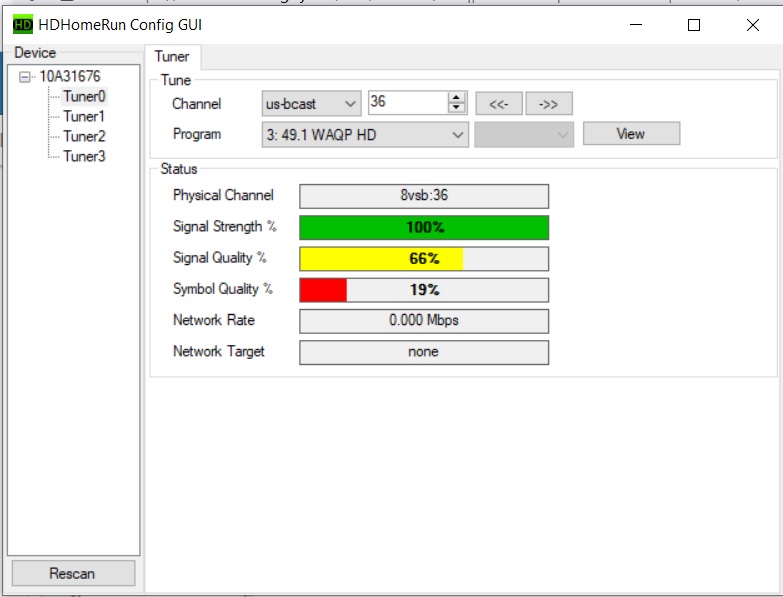The image size is (783, 597).
Task: Open the us-bcast channel map dropdown
Action: point(311,104)
